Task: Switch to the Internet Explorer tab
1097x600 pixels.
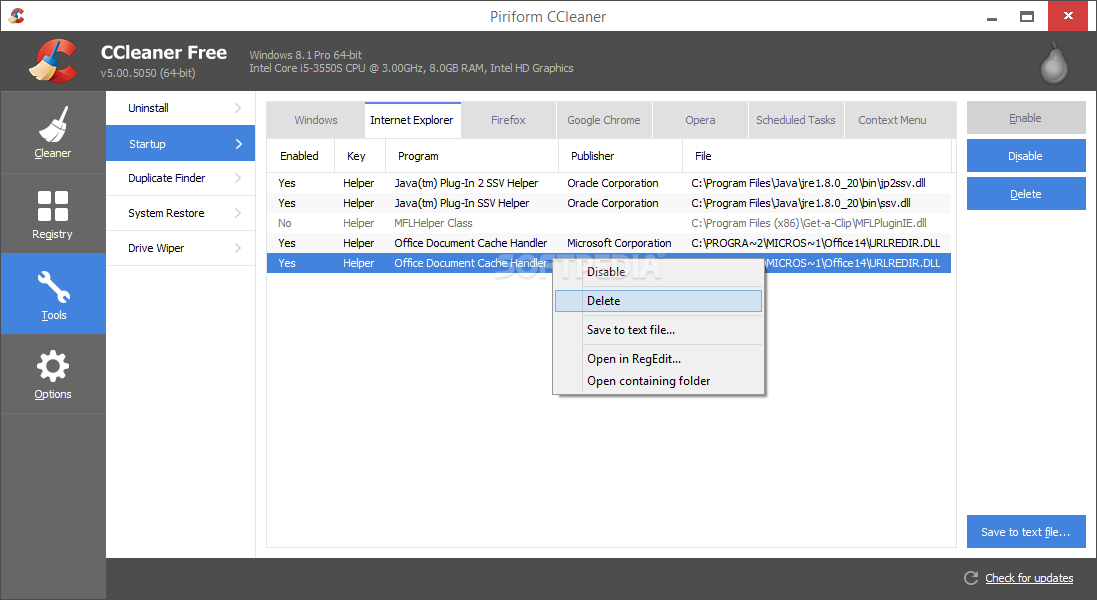Action: point(412,120)
